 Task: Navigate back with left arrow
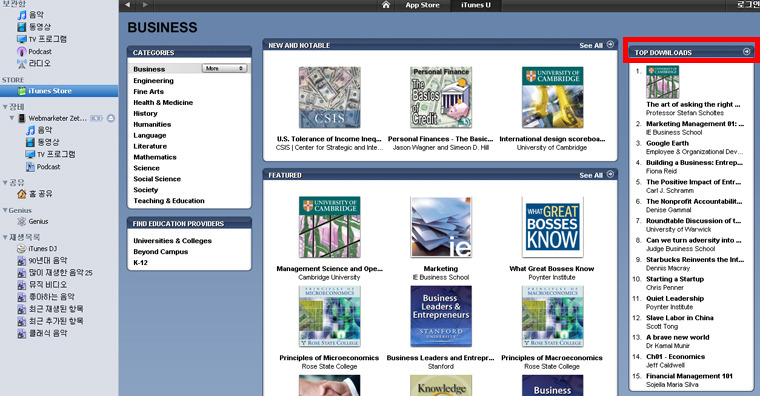point(127,5)
